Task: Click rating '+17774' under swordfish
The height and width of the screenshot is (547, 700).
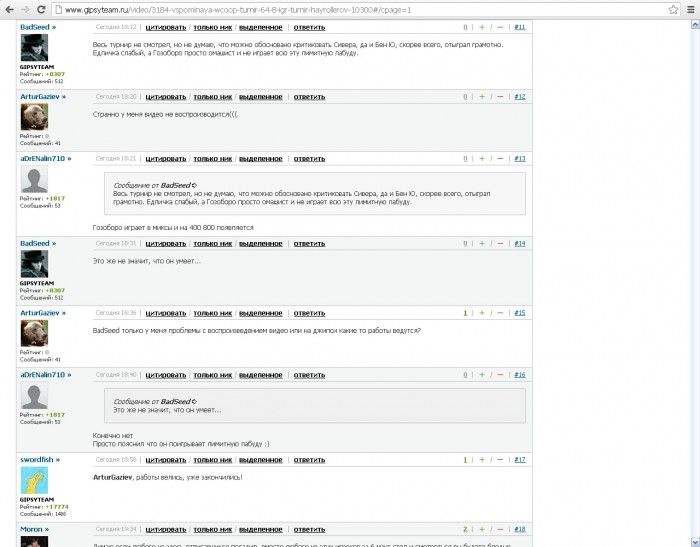Action: (57, 507)
